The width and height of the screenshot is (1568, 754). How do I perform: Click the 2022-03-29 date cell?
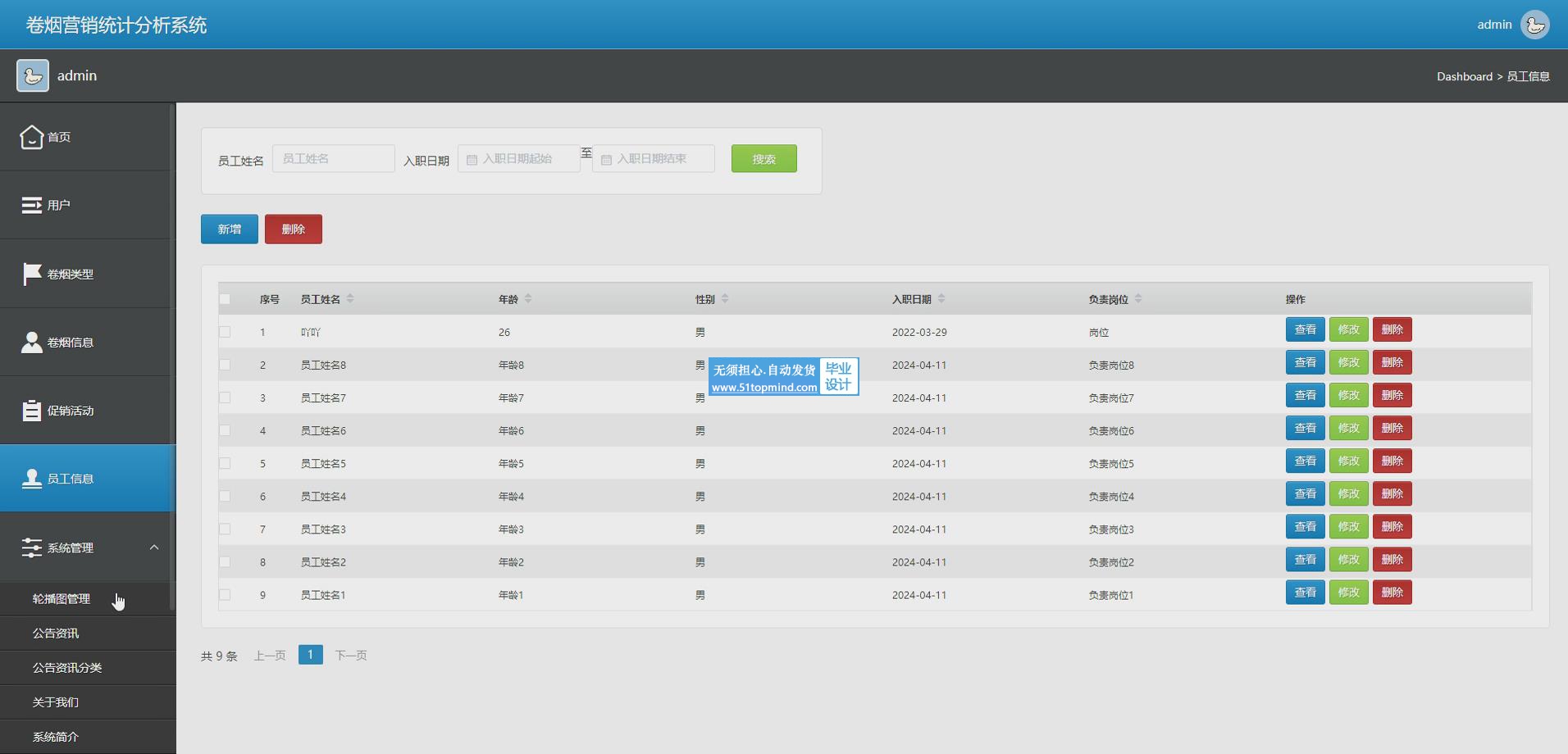[919, 332]
